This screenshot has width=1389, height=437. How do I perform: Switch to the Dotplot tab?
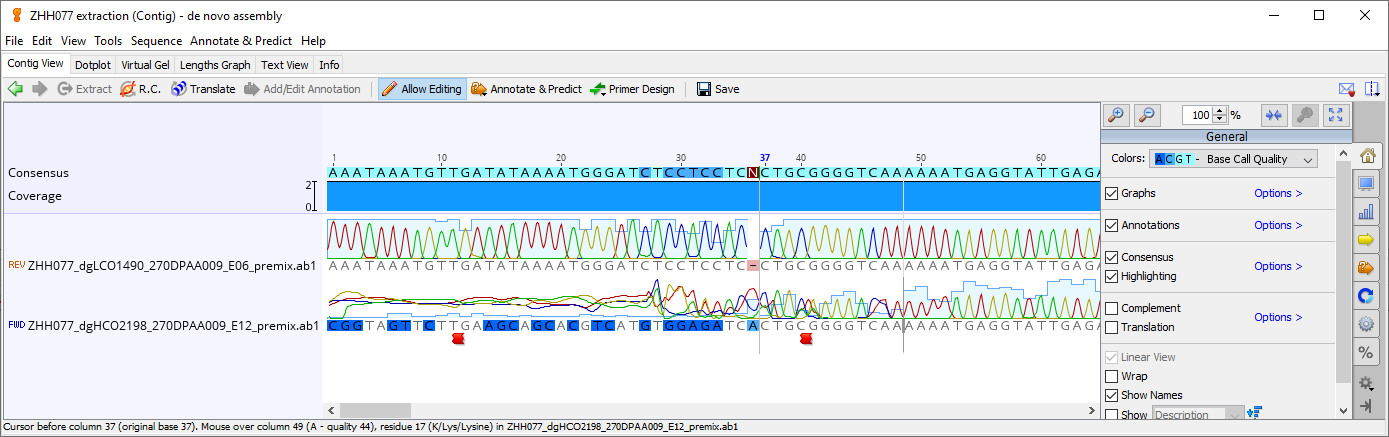point(93,64)
